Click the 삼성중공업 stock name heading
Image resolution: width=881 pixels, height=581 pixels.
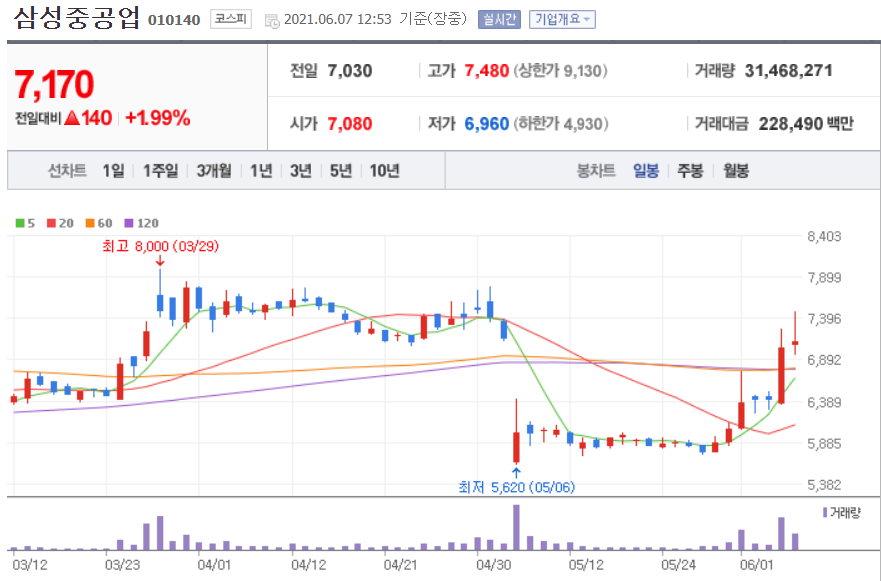coord(76,18)
